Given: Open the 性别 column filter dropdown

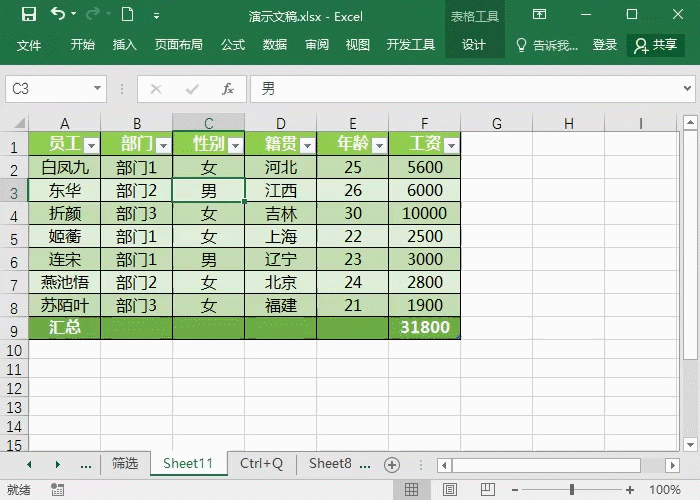Looking at the screenshot, I should pos(235,146).
